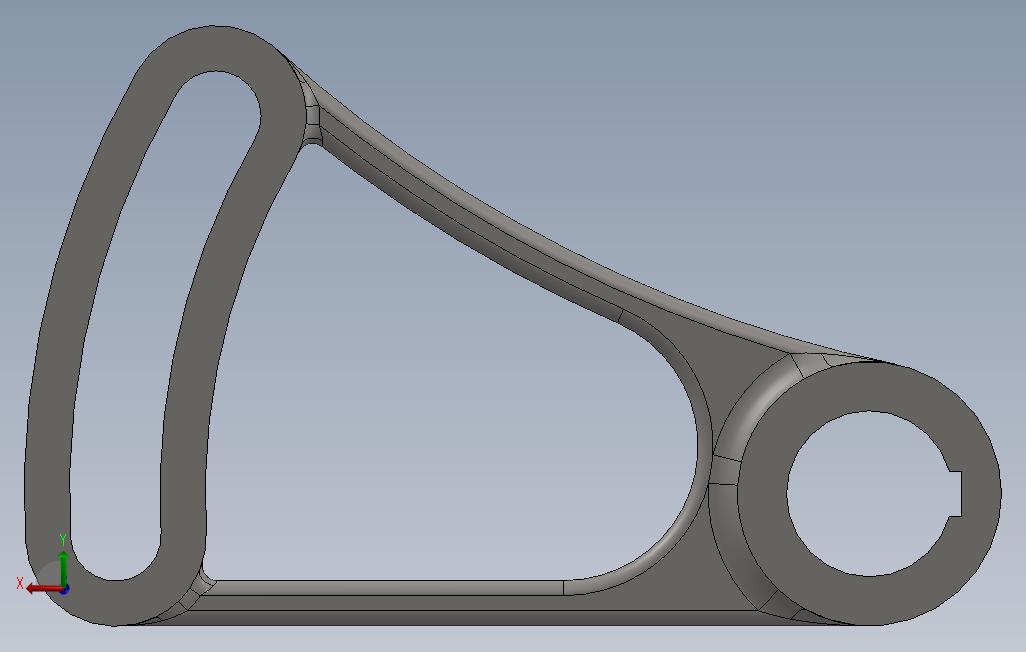This screenshot has height=652, width=1026.
Task: Click the red X axis arrow of the triad
Action: 44,589
